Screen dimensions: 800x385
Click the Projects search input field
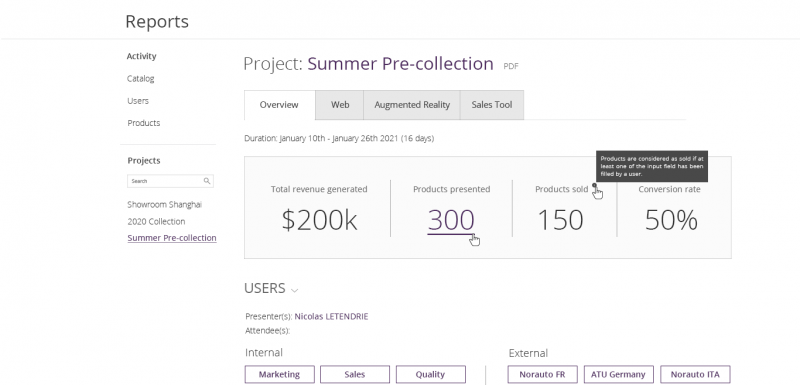click(170, 181)
